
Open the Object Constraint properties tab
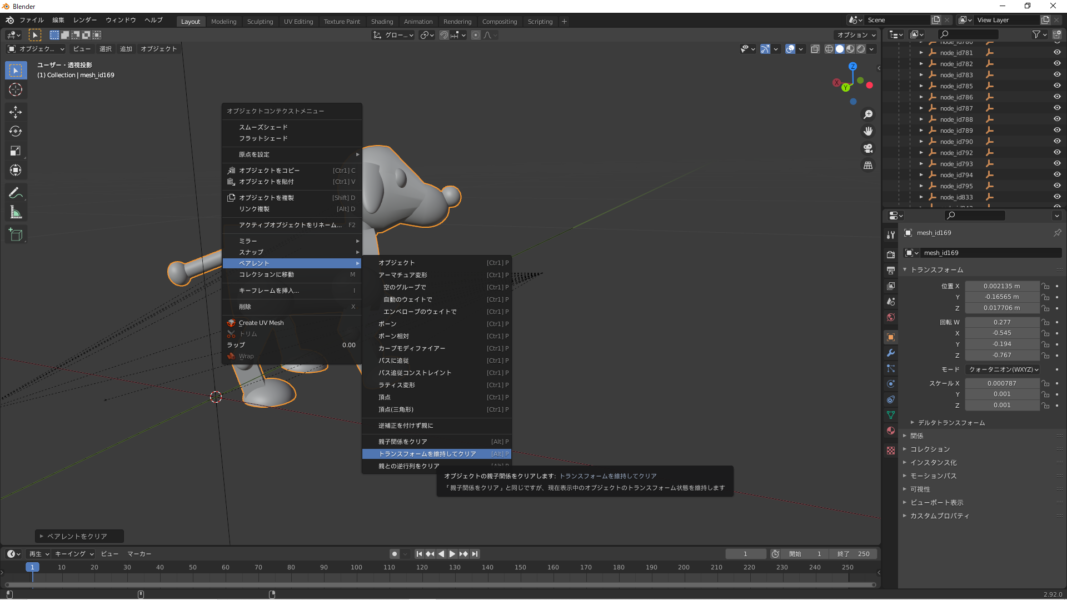(x=891, y=399)
